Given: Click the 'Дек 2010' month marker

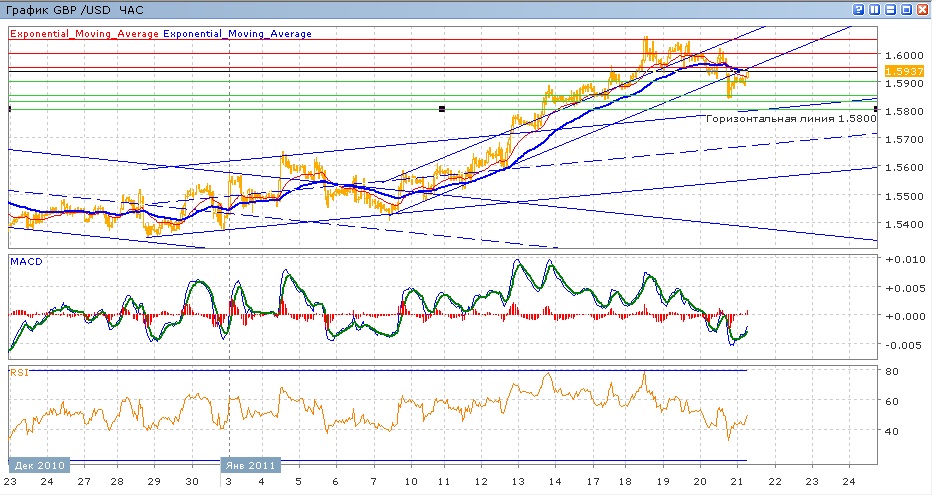Looking at the screenshot, I should pyautogui.click(x=39, y=465).
